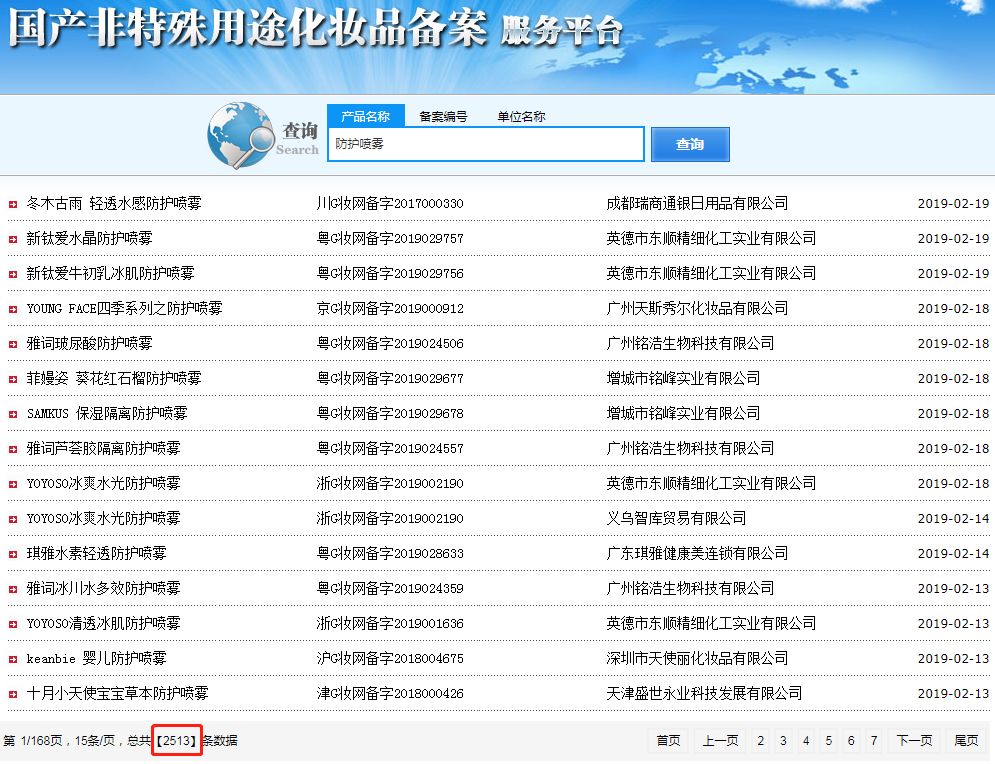Viewport: 995px width, 764px height.
Task: Go to the 下一页 next page
Action: tap(914, 740)
